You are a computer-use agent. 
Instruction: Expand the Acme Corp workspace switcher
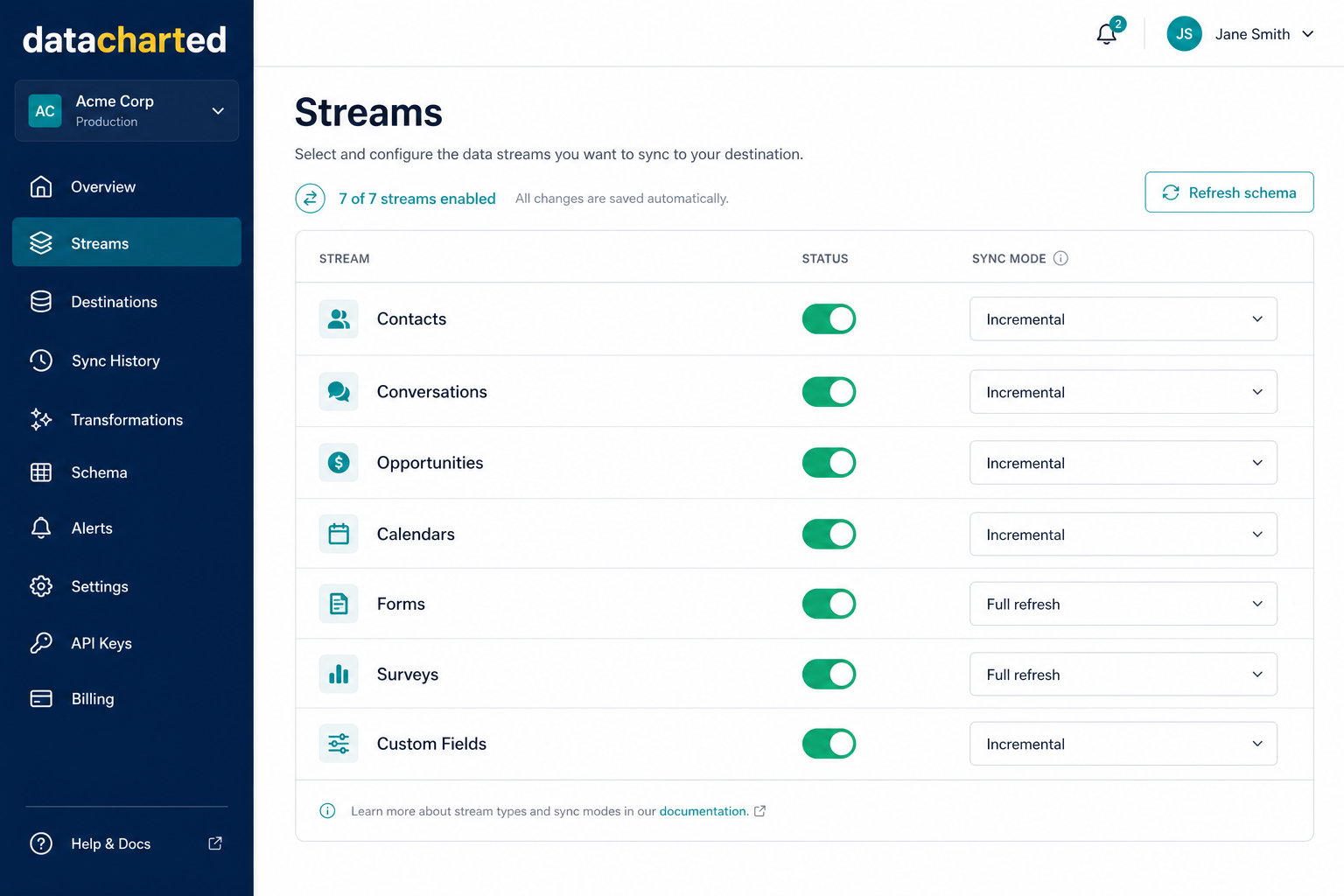click(x=127, y=111)
